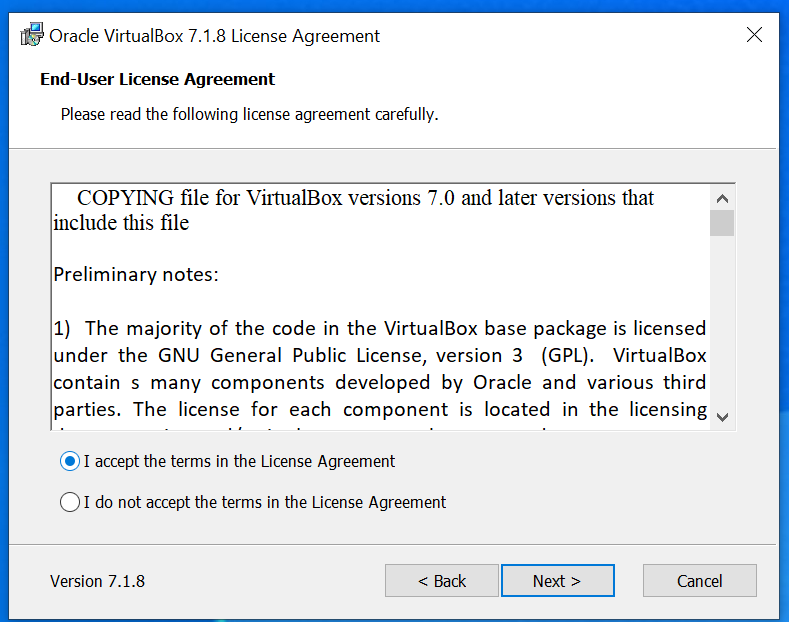The height and width of the screenshot is (622, 789).
Task: Select the do not accept radio button
Action: coord(70,502)
